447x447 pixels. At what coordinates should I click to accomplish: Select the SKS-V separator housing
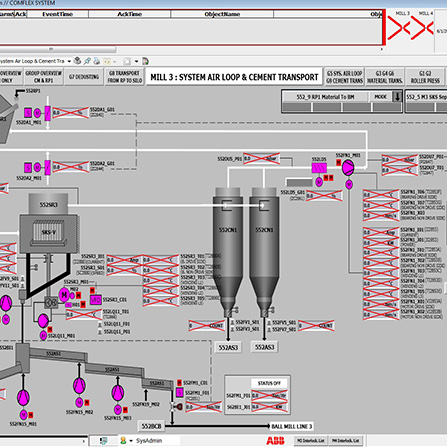point(49,233)
